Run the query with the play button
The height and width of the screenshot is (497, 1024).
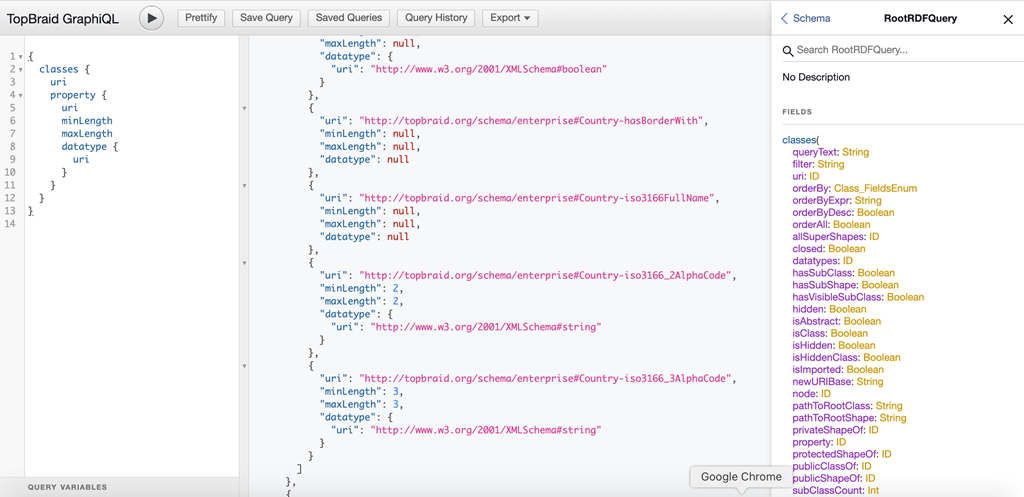coord(152,18)
